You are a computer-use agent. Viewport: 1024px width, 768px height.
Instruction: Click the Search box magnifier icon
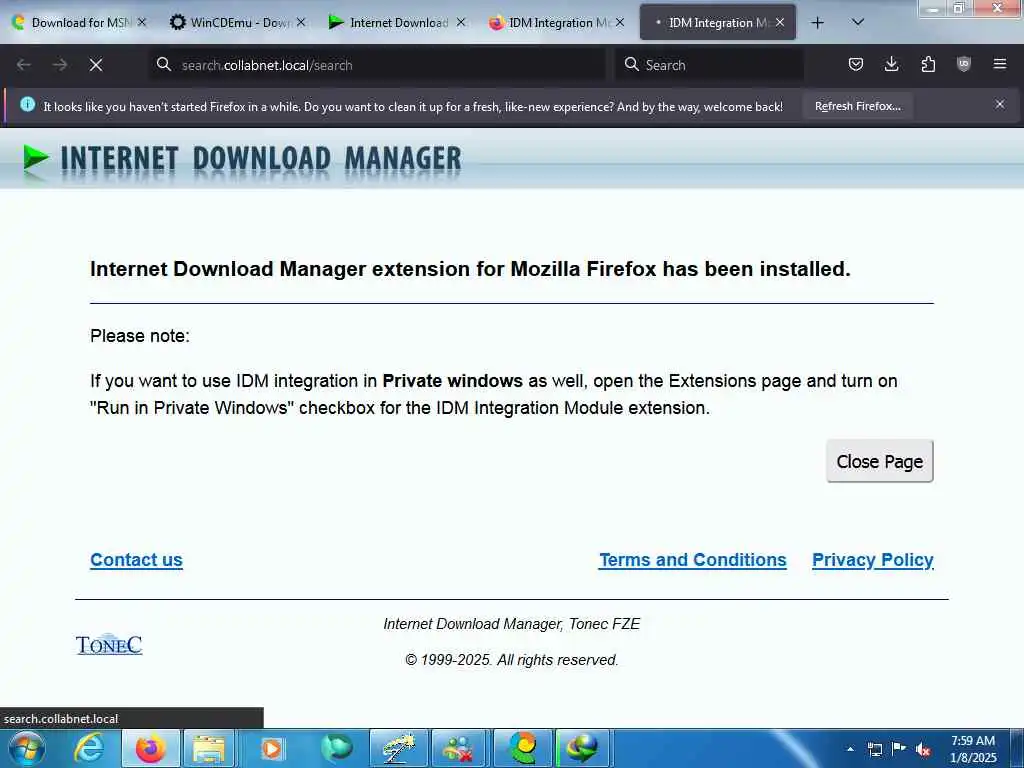coord(632,64)
